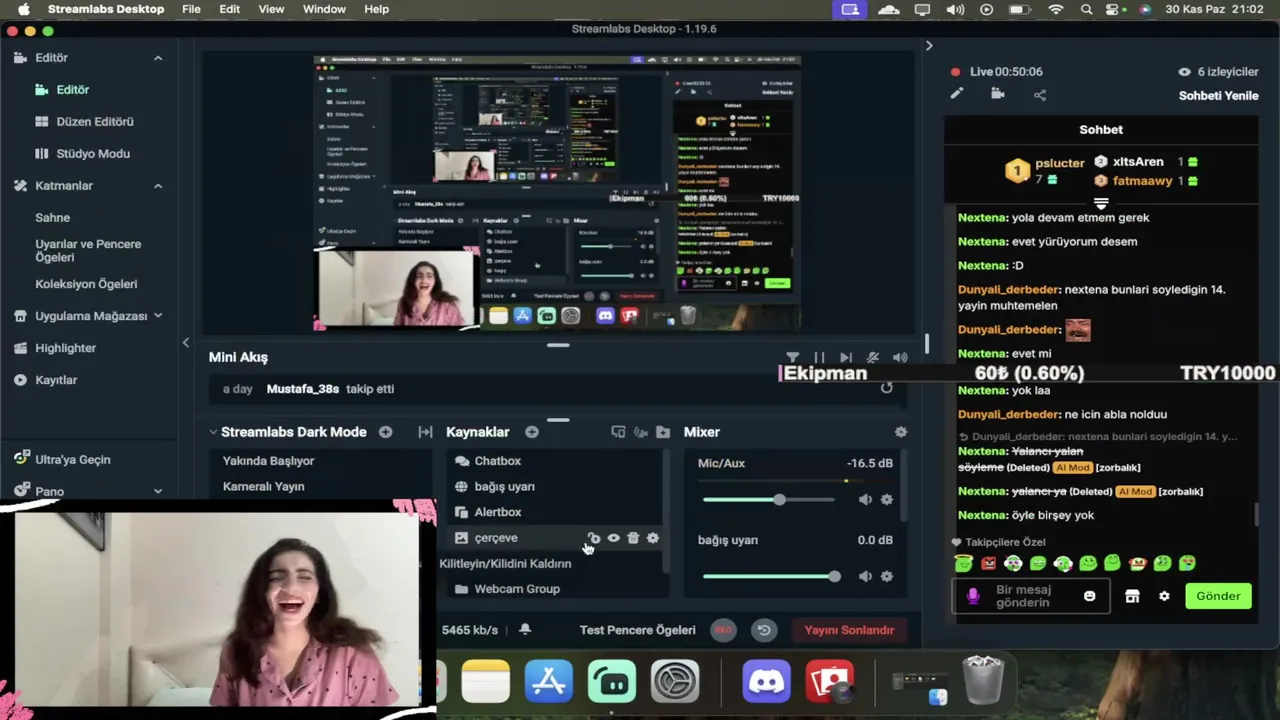The width and height of the screenshot is (1280, 720).
Task: Select the Chatbox source
Action: (497, 461)
